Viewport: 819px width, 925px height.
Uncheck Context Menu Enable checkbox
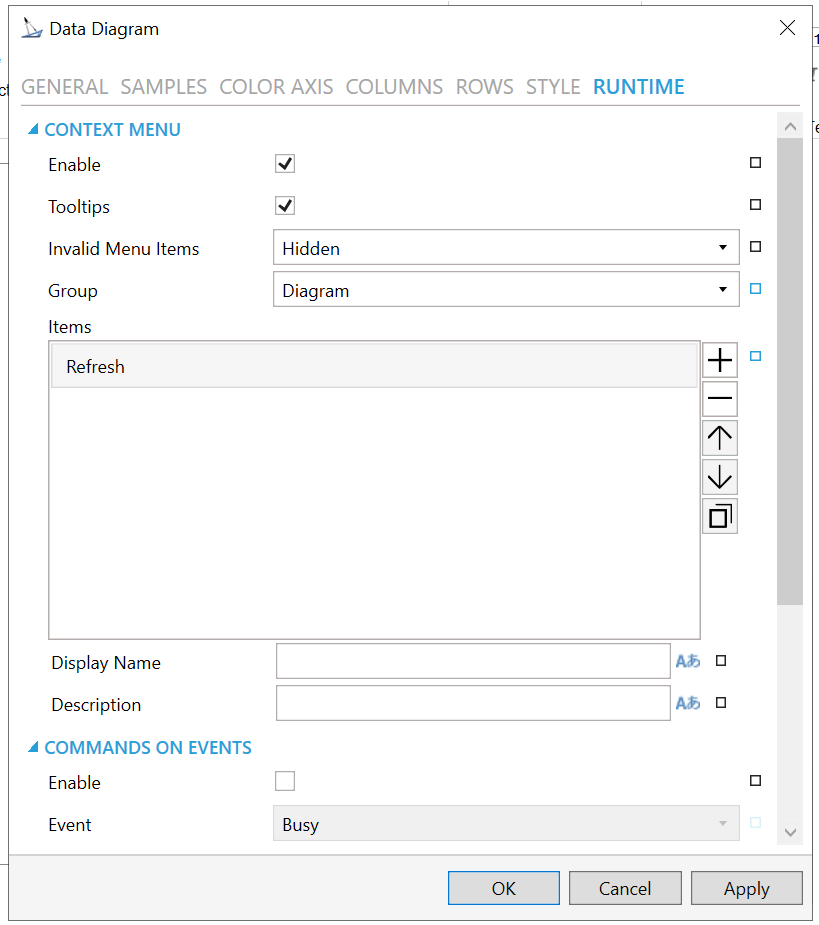click(x=285, y=164)
